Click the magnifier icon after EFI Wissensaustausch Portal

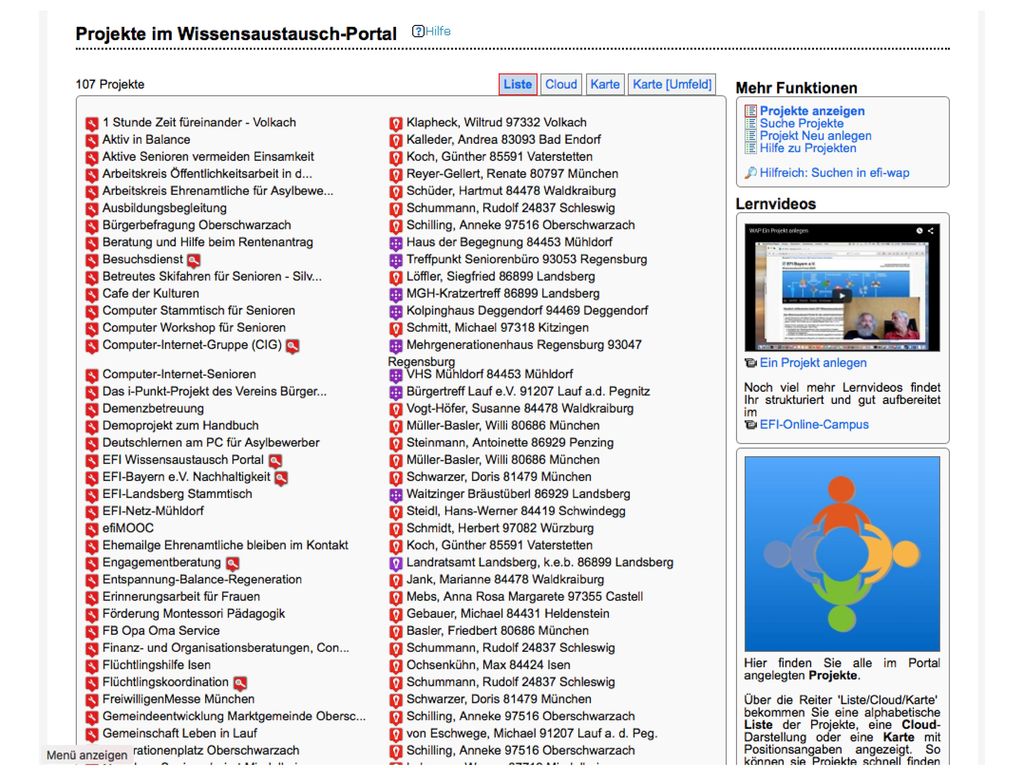(275, 461)
